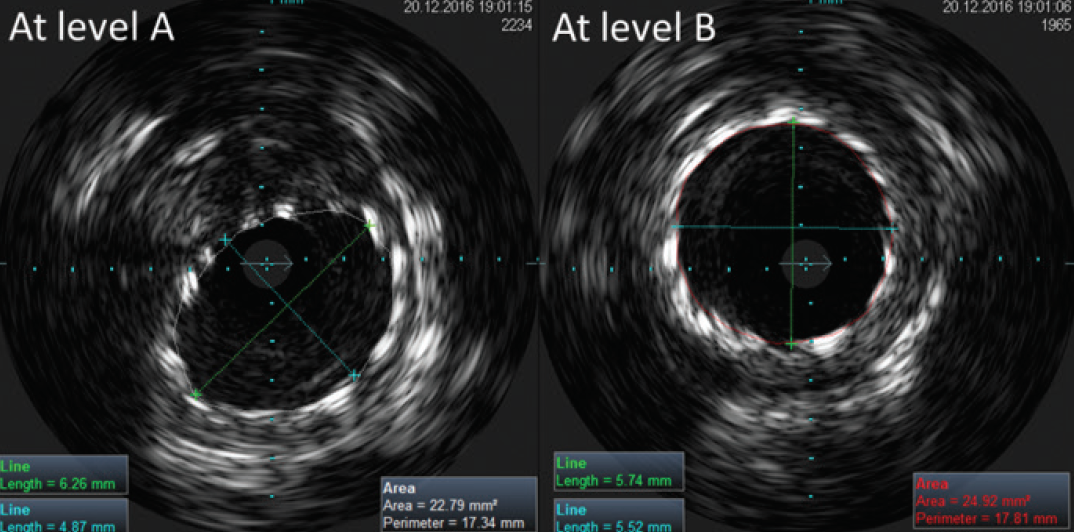
Task: Click the timestamp 20.12.2016 19:01:06
Action: click(1009, 9)
